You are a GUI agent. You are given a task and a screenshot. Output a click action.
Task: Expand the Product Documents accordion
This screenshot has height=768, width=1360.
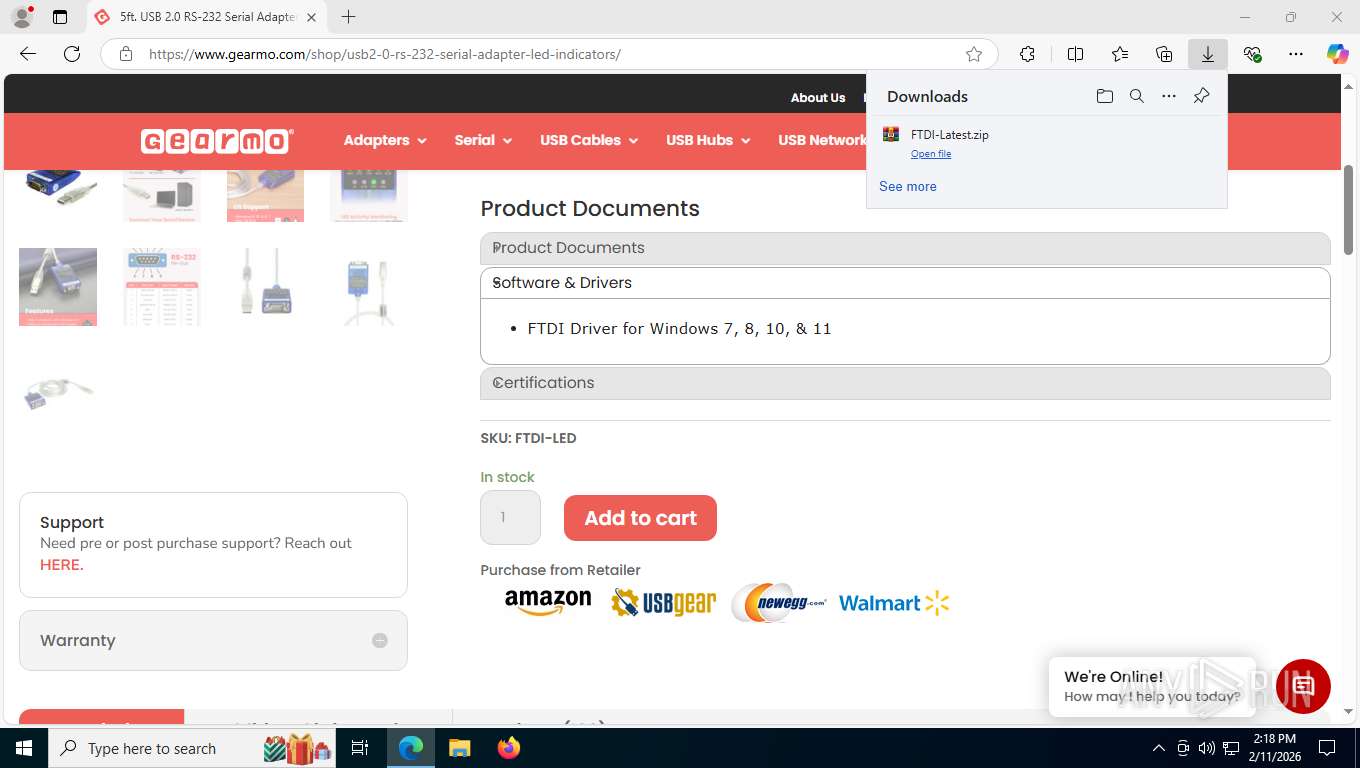[x=905, y=248]
